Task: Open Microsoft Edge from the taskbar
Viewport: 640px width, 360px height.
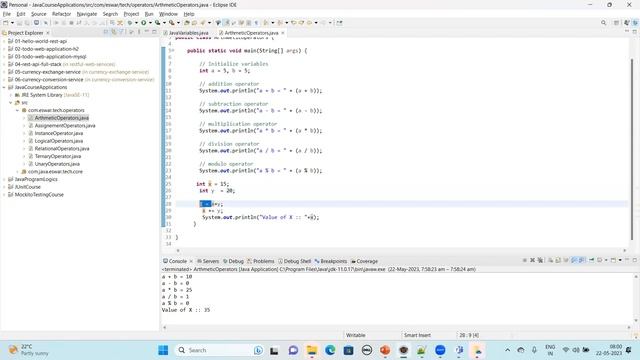Action: coord(330,350)
